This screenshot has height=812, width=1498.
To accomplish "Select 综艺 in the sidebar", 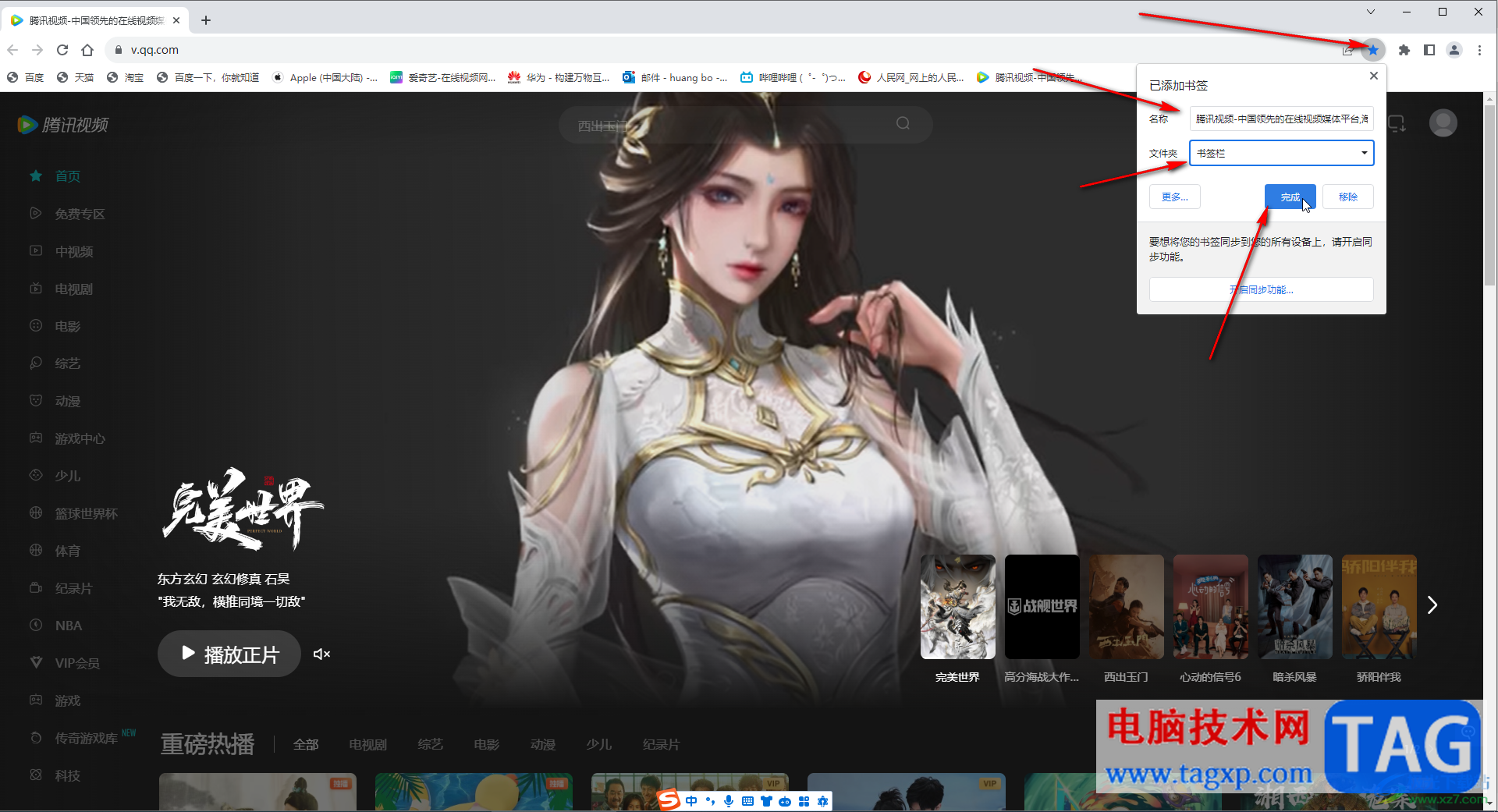I will (x=55, y=363).
